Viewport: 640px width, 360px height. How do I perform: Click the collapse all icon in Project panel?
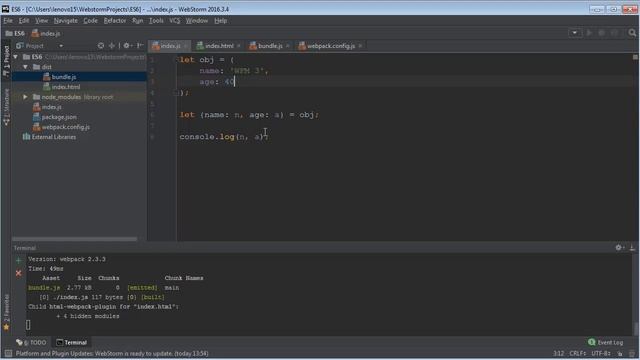111,46
